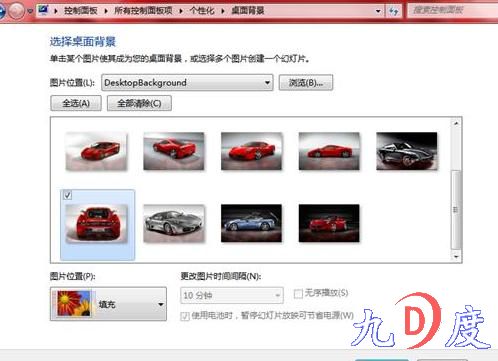The height and width of the screenshot is (361, 498).
Task: Toggle battery power slideshow pause checkbox
Action: [x=185, y=315]
